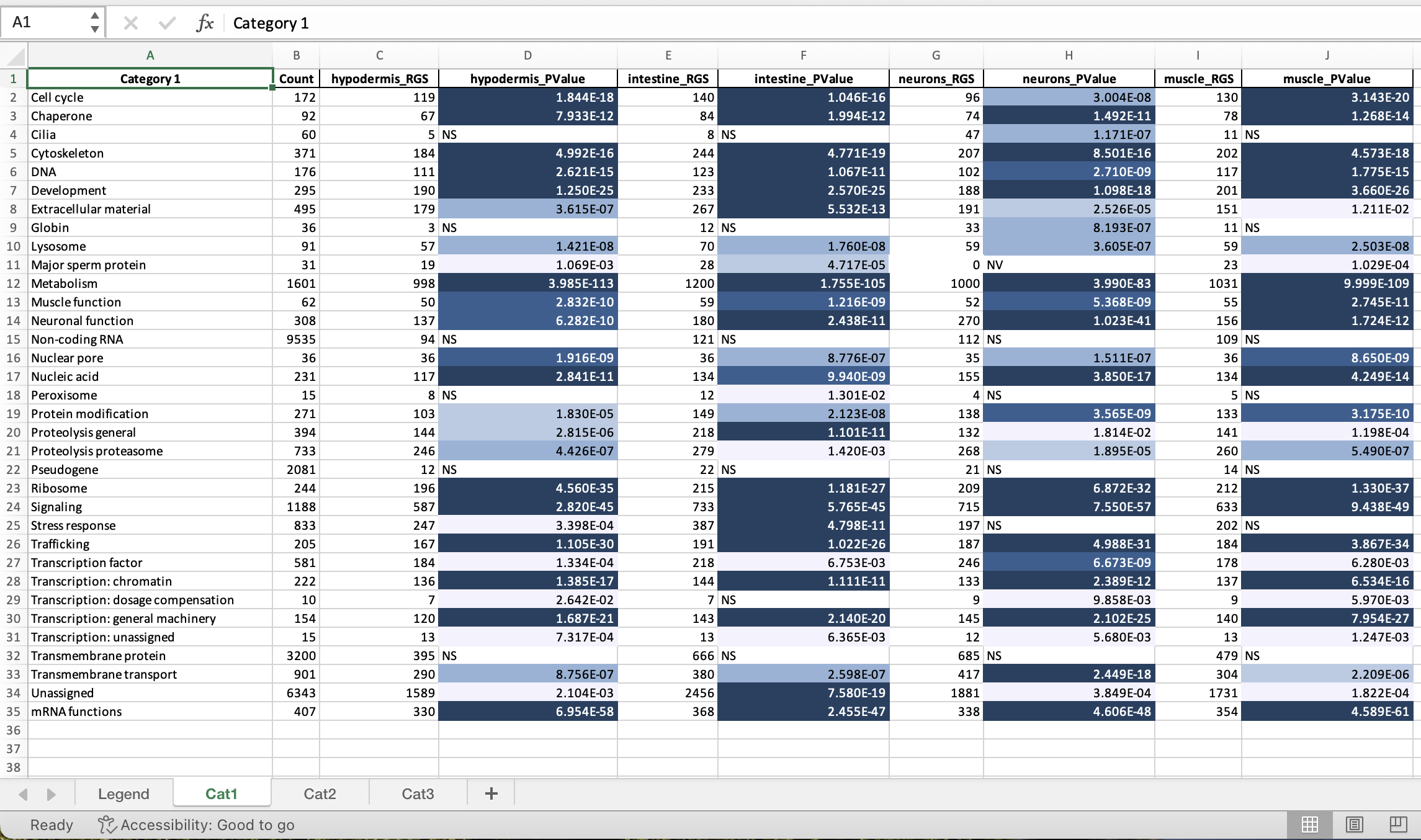Screen dimensions: 1421x840
Task: Switch to Normal view icon
Action: pyautogui.click(x=1309, y=824)
